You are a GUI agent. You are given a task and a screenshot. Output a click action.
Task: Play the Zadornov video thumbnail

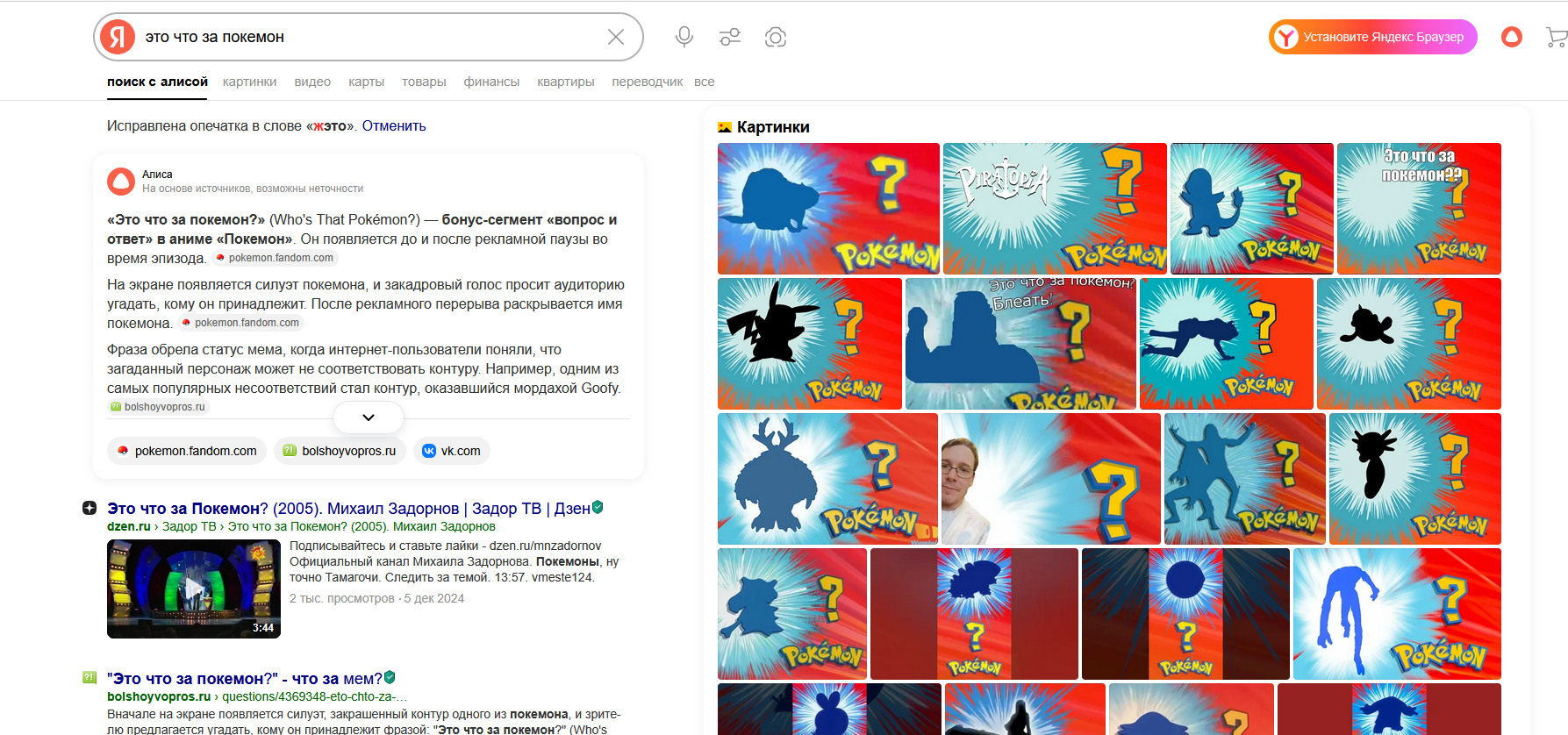(194, 589)
